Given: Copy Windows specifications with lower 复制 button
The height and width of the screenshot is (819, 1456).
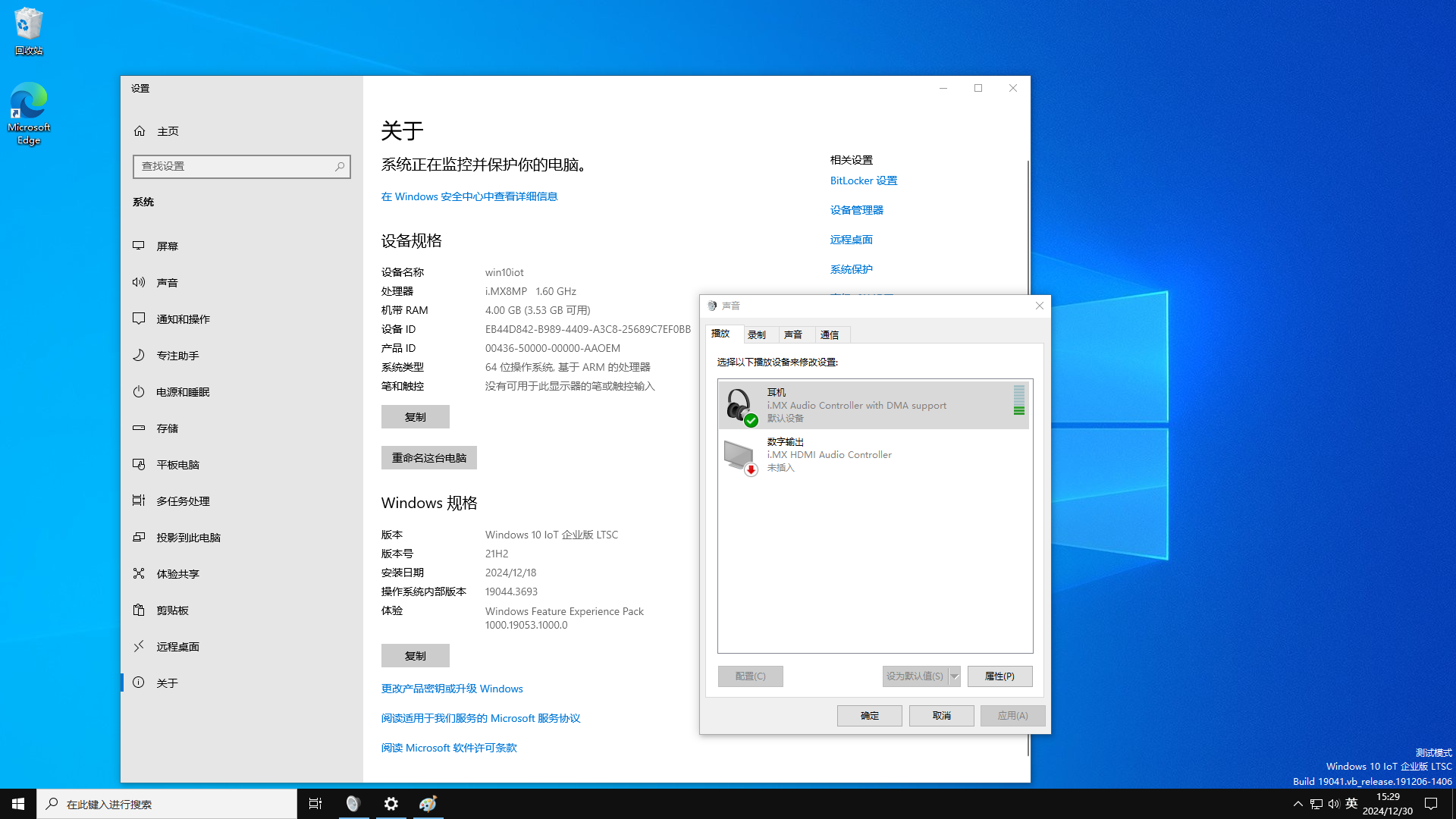Looking at the screenshot, I should (x=416, y=656).
